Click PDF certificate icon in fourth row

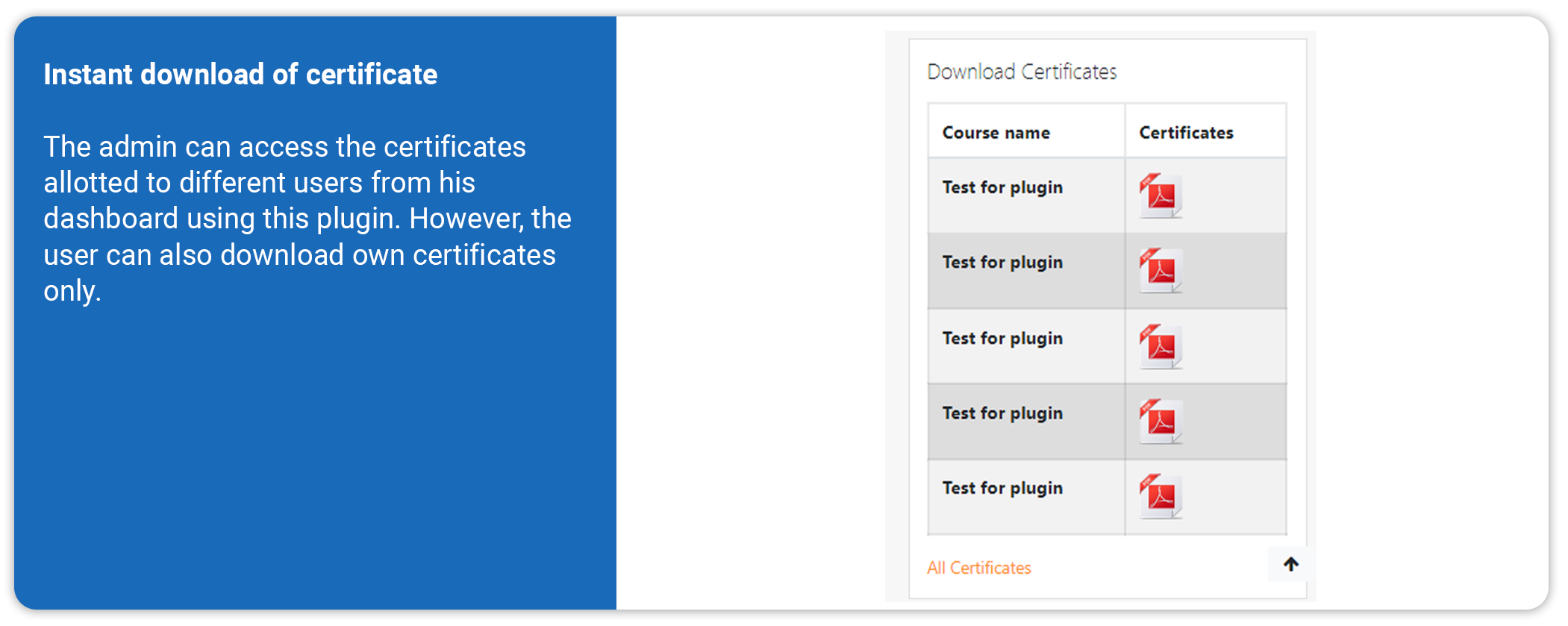pos(1161,421)
